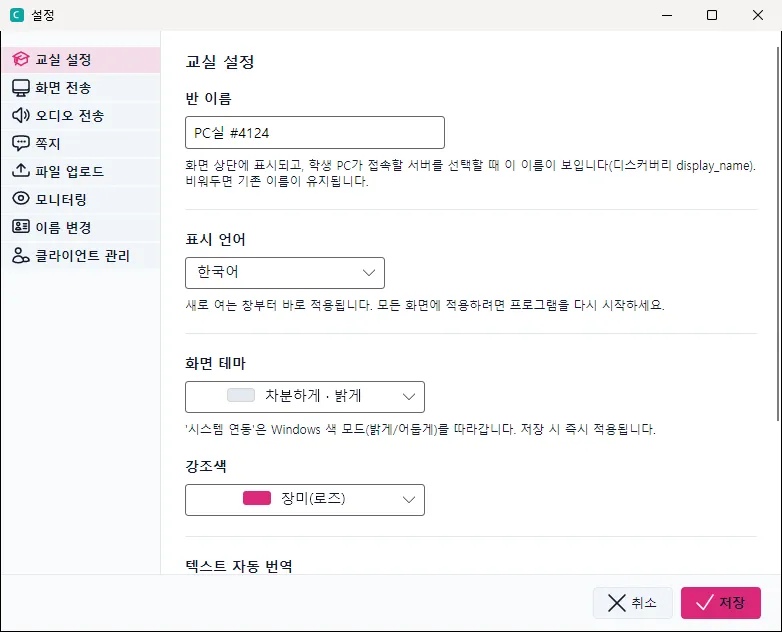Image resolution: width=782 pixels, height=632 pixels.
Task: Expand the 강조색 dropdown arrow
Action: click(409, 500)
